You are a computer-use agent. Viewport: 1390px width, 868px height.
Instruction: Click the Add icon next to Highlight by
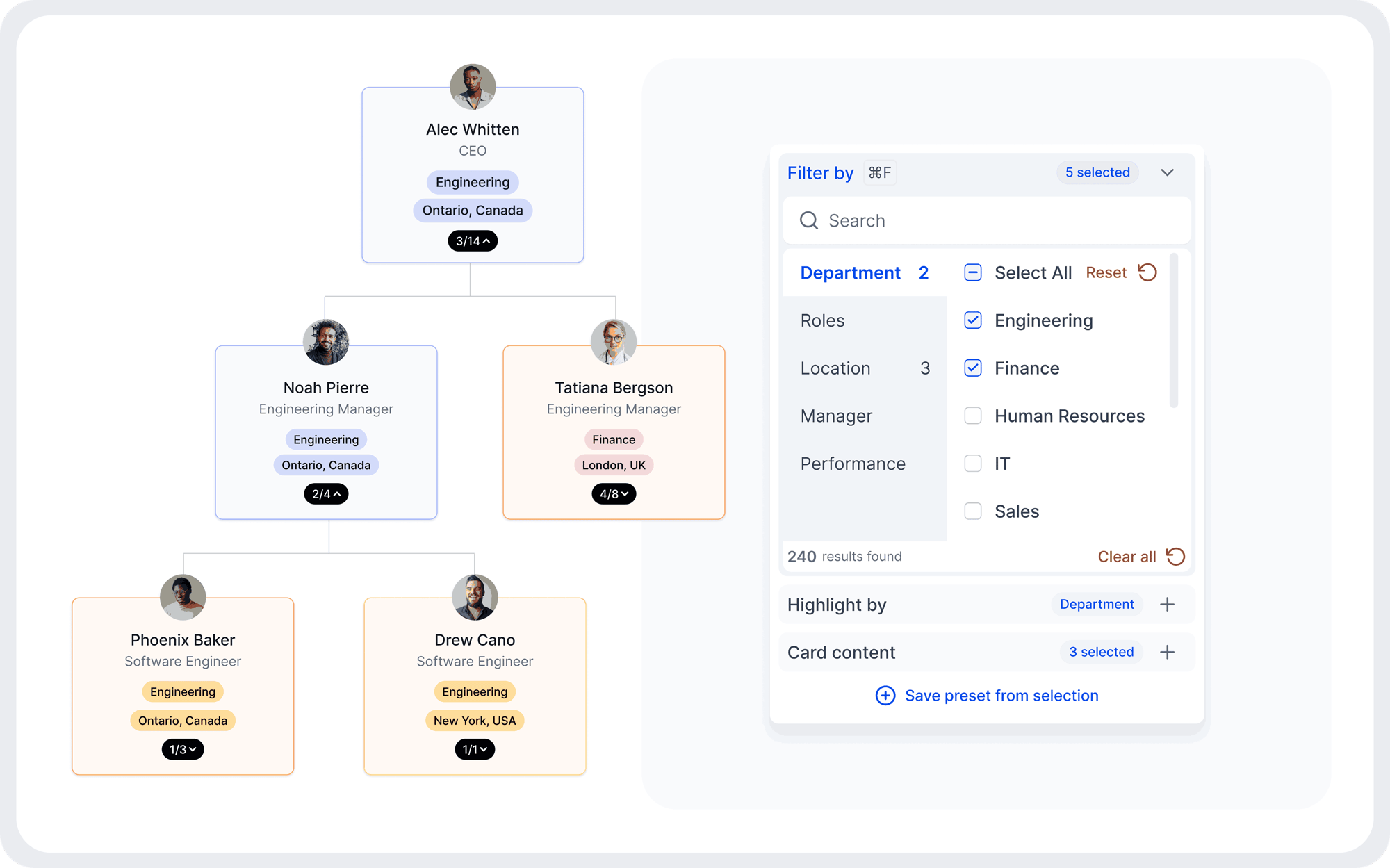(x=1167, y=604)
